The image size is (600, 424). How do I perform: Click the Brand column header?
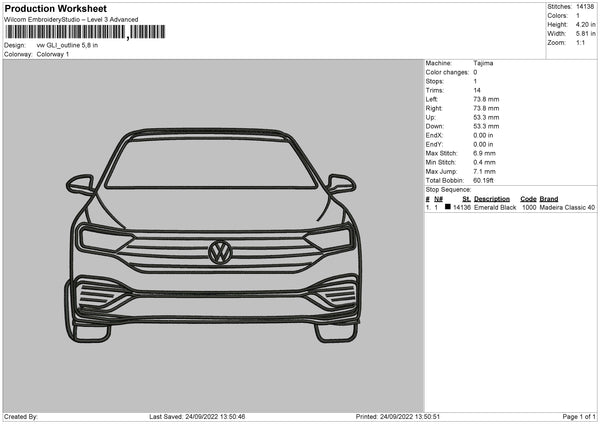[x=549, y=199]
